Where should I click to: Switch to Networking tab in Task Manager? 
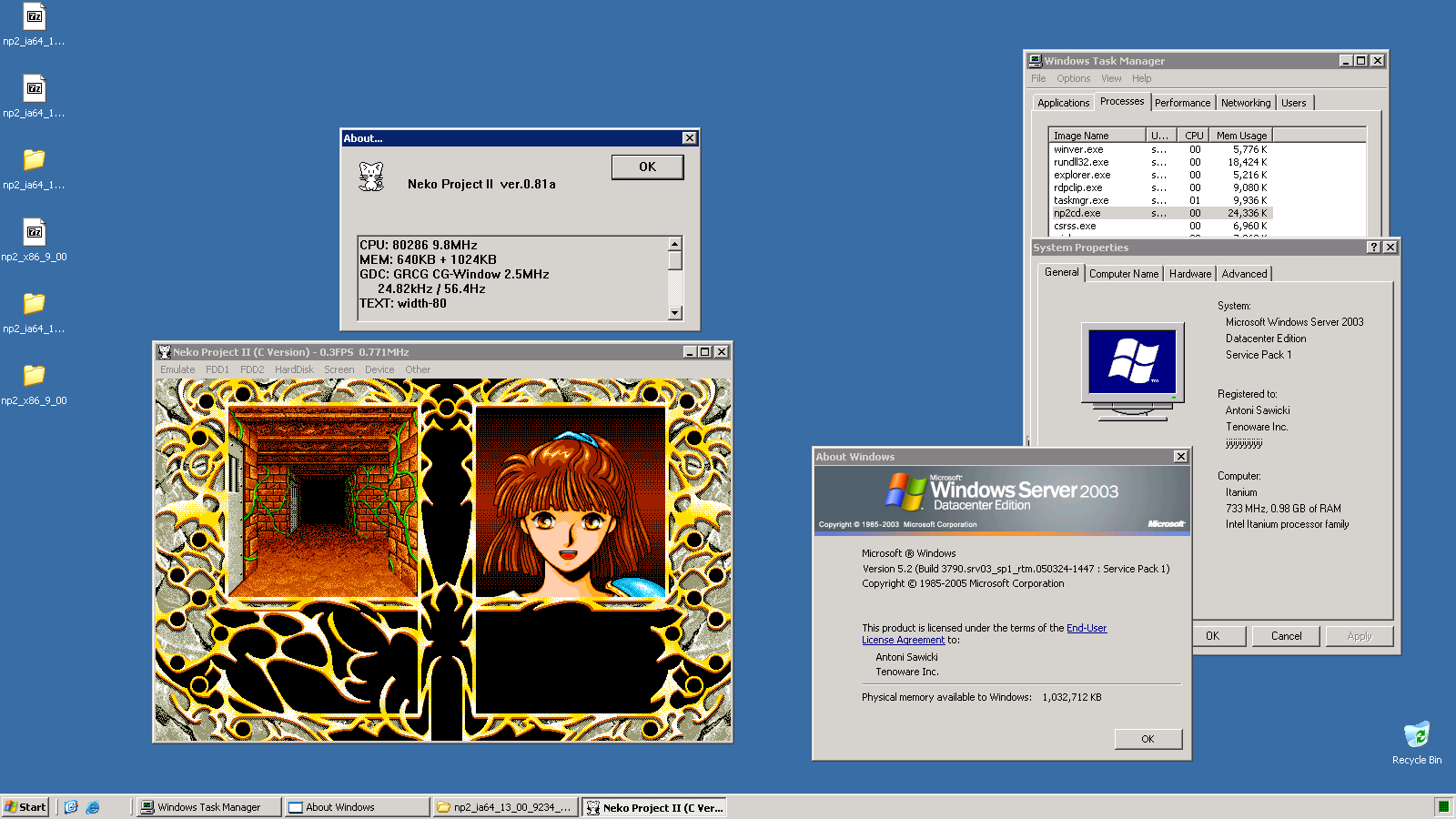pos(1246,103)
